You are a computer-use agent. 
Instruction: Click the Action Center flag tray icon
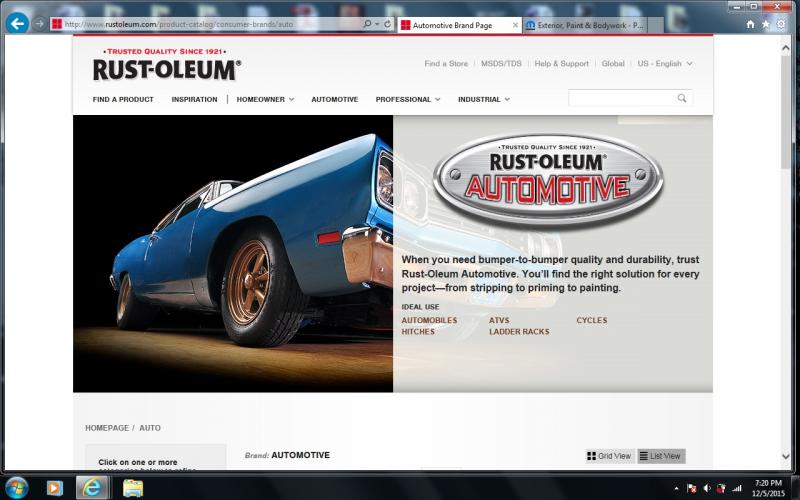(x=692, y=489)
